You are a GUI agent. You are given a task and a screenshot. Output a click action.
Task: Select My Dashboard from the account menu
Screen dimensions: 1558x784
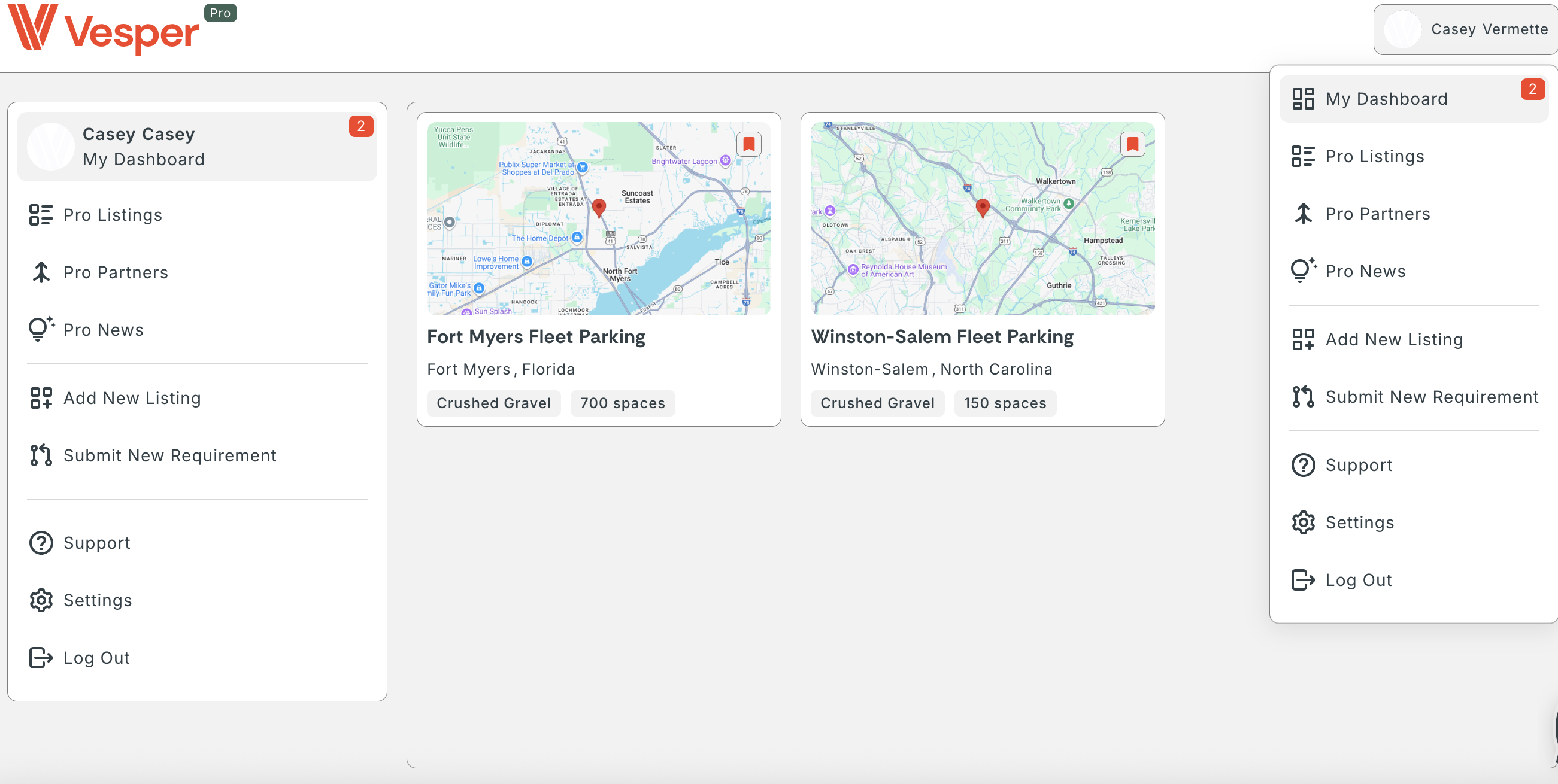point(1386,99)
